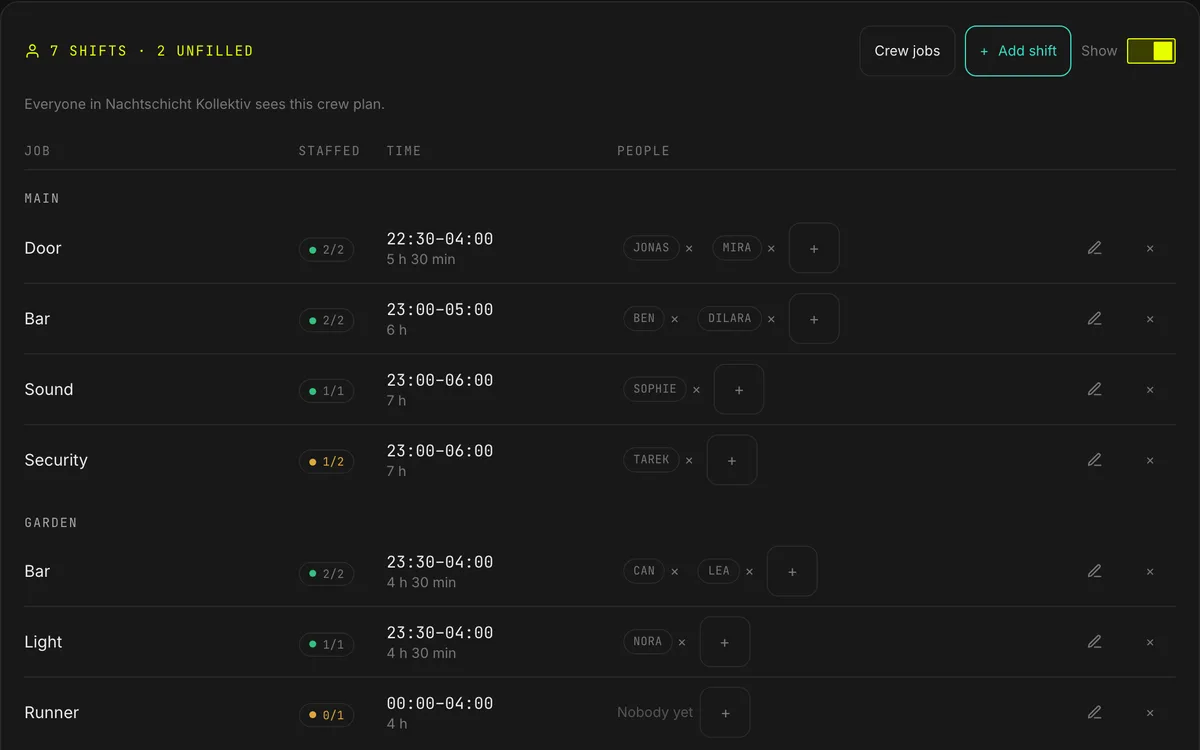The height and width of the screenshot is (750, 1200).
Task: Edit the Sound shift
Action: [x=1094, y=389]
